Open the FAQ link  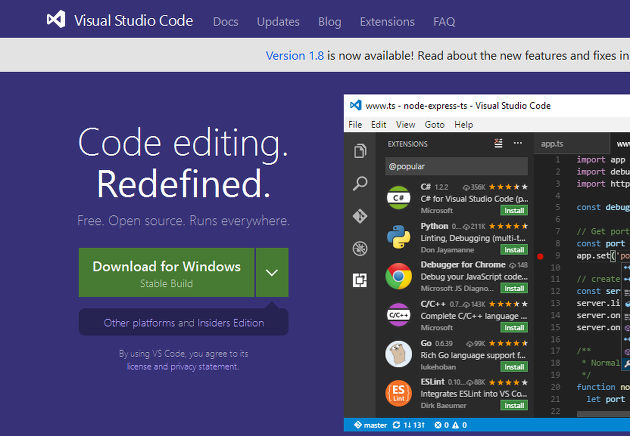[444, 22]
